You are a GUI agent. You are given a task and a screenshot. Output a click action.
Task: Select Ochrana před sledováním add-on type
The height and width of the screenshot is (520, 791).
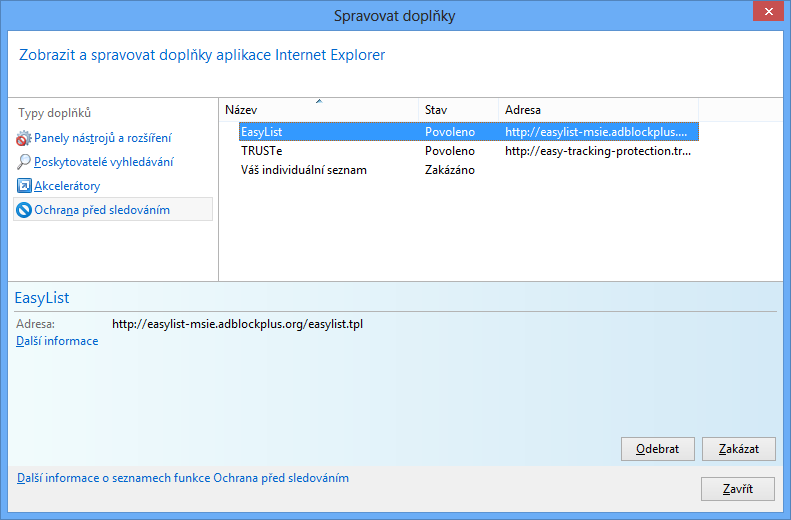101,210
